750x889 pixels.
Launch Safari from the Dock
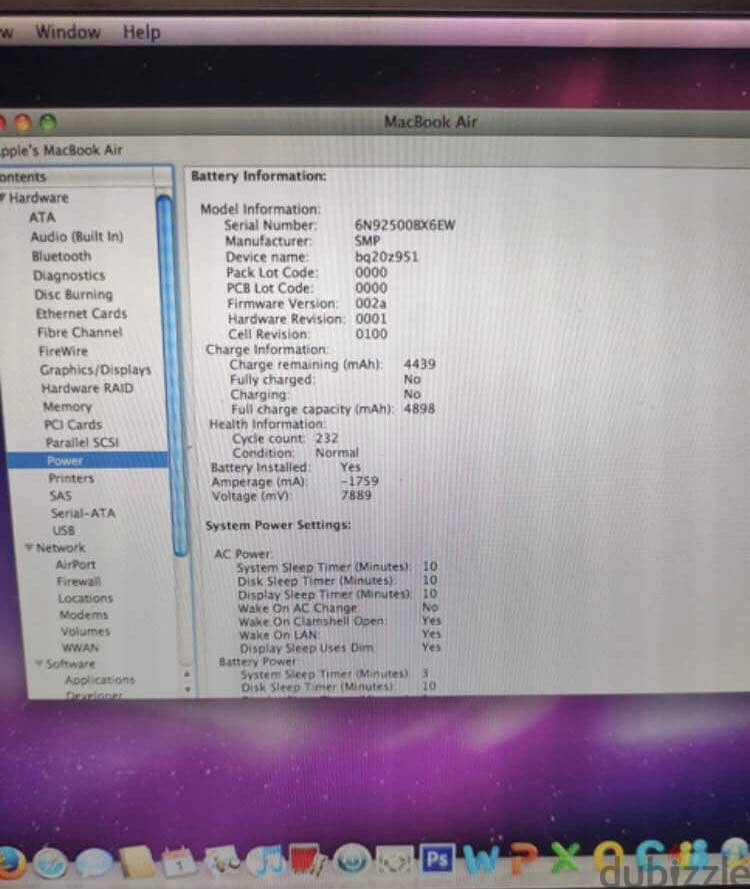pos(51,863)
